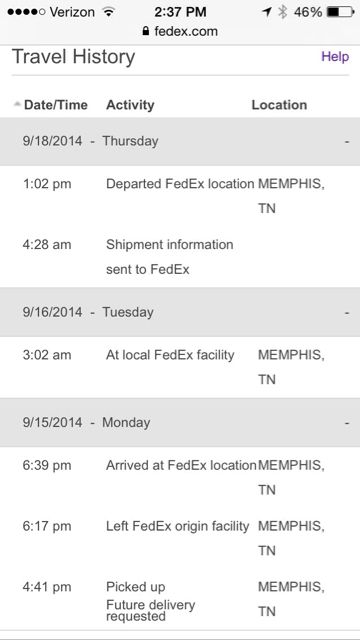This screenshot has height=640, width=360.
Task: Collapse the 9/16/2014 Tuesday section
Action: [x=347, y=313]
